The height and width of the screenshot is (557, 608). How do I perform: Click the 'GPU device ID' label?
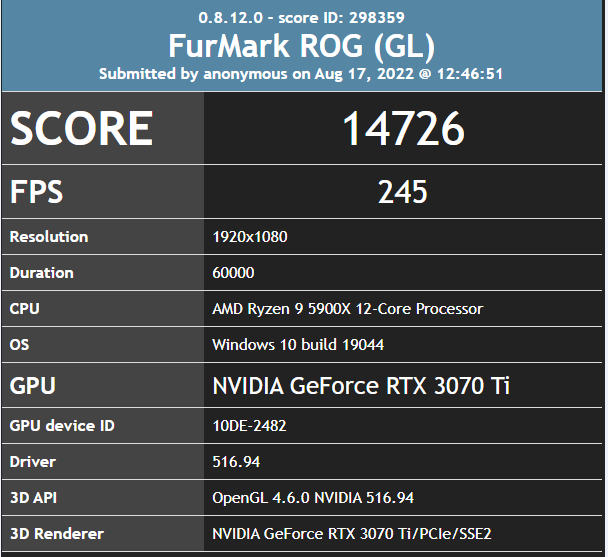click(62, 426)
